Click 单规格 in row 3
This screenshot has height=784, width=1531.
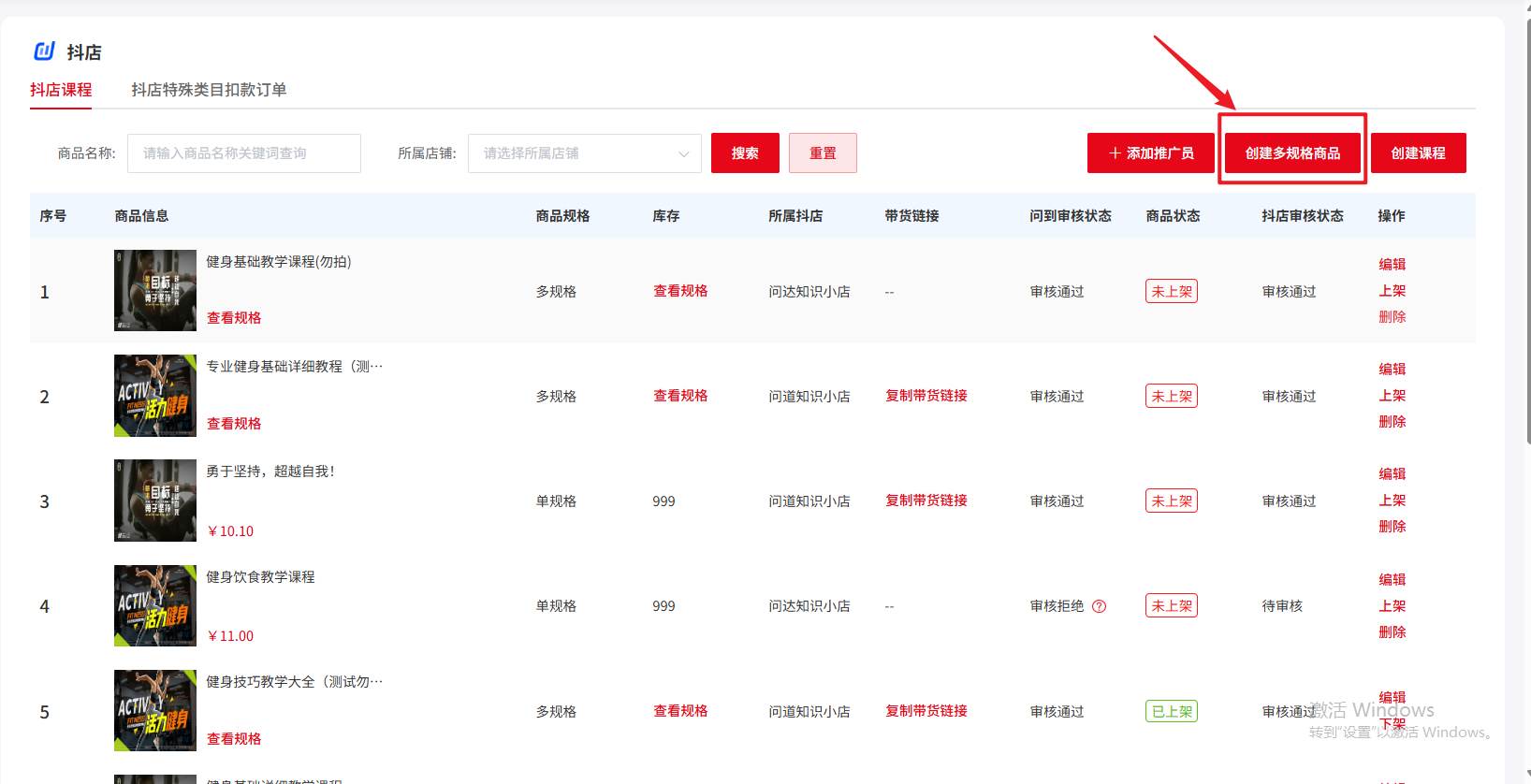coord(556,501)
